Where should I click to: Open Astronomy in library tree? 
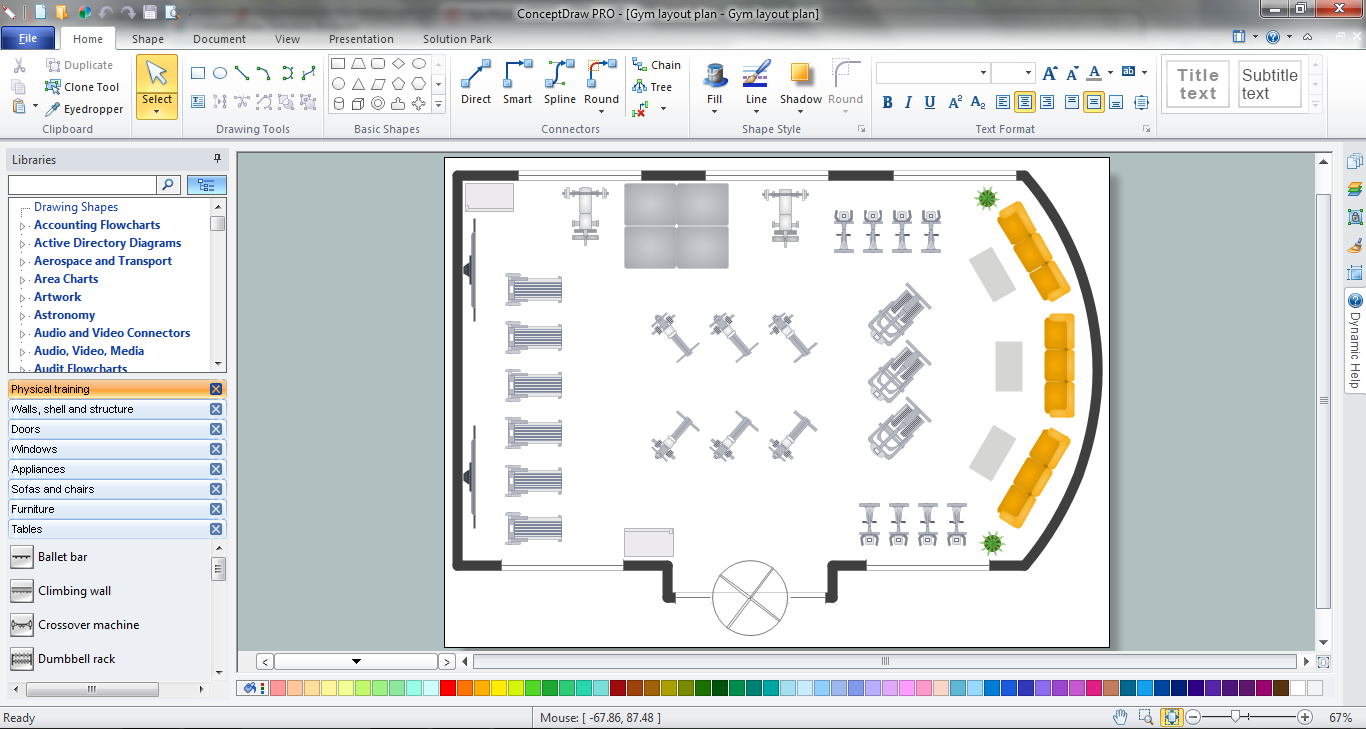pos(64,315)
